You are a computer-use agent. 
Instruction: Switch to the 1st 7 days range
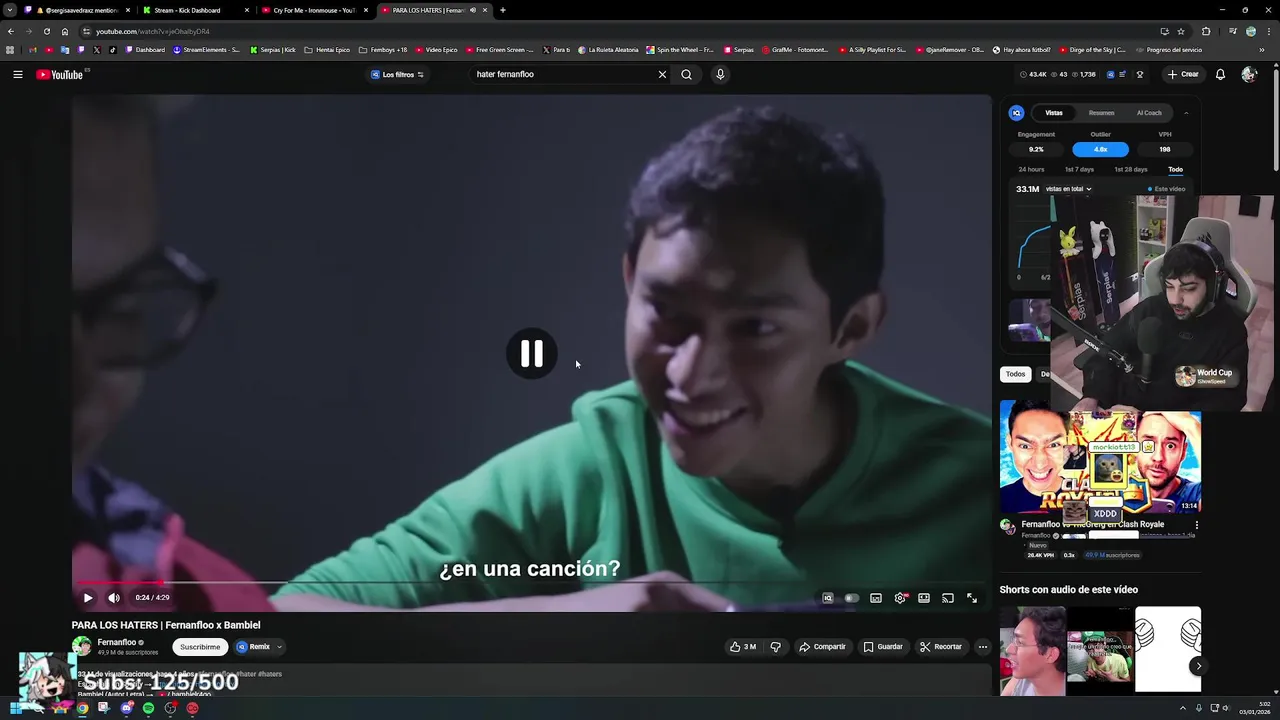pyautogui.click(x=1079, y=170)
